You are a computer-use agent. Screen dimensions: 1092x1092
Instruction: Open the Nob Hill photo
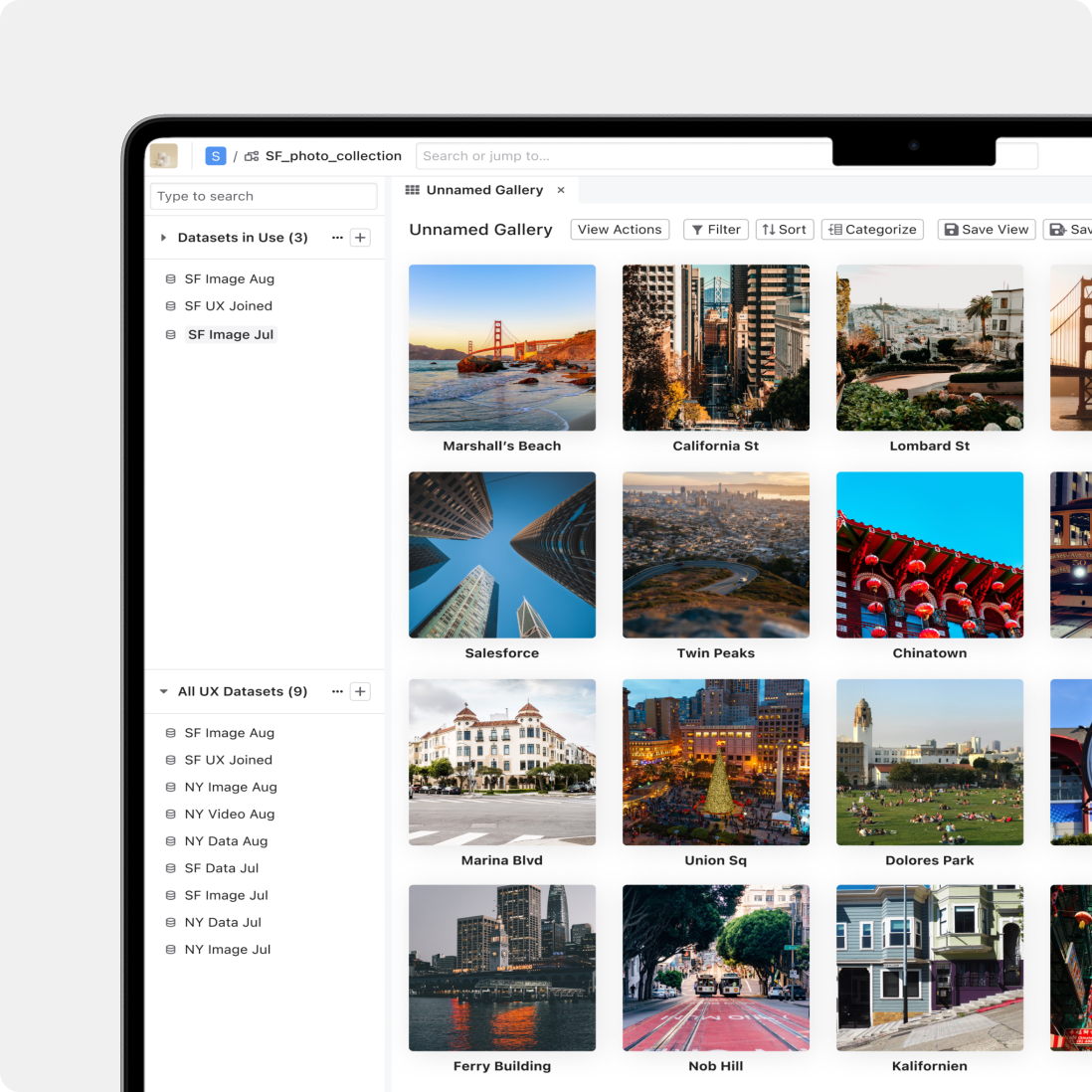pyautogui.click(x=716, y=968)
